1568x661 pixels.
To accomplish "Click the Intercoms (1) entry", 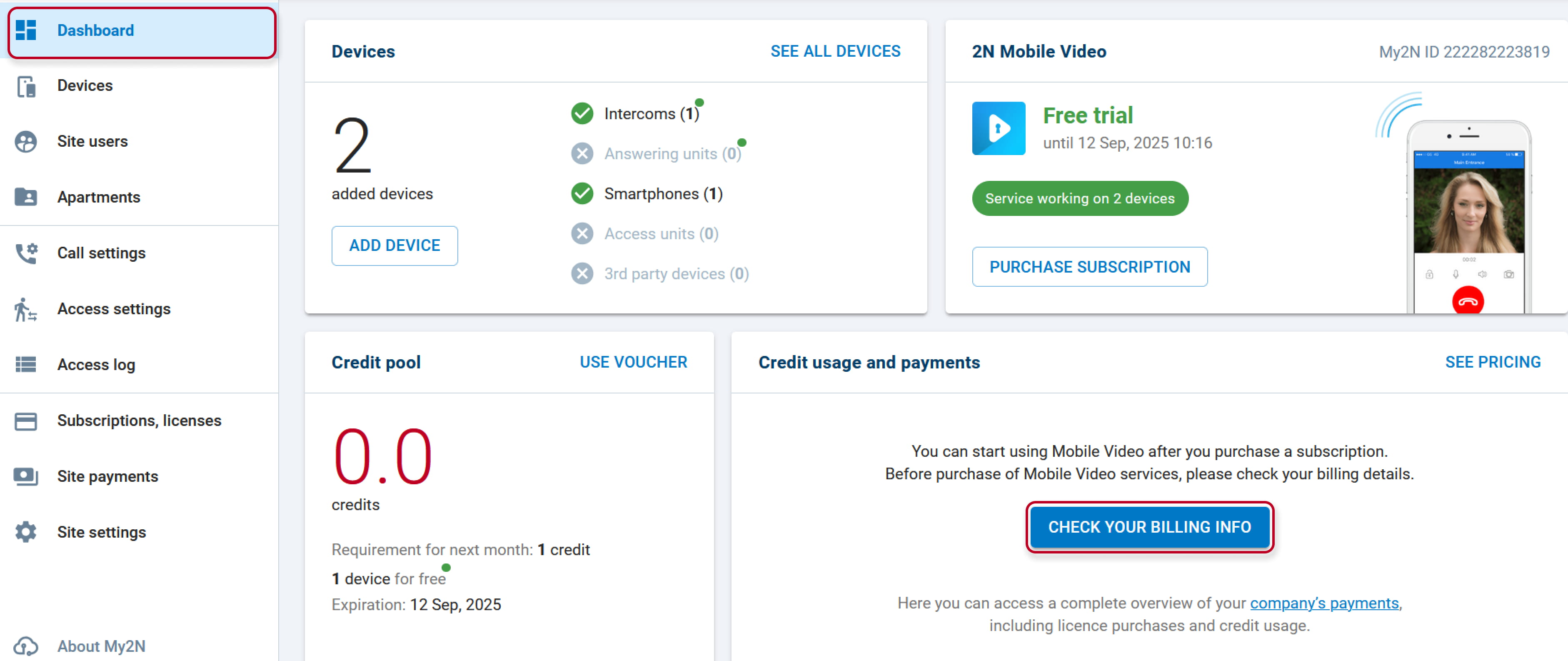I will click(x=652, y=114).
